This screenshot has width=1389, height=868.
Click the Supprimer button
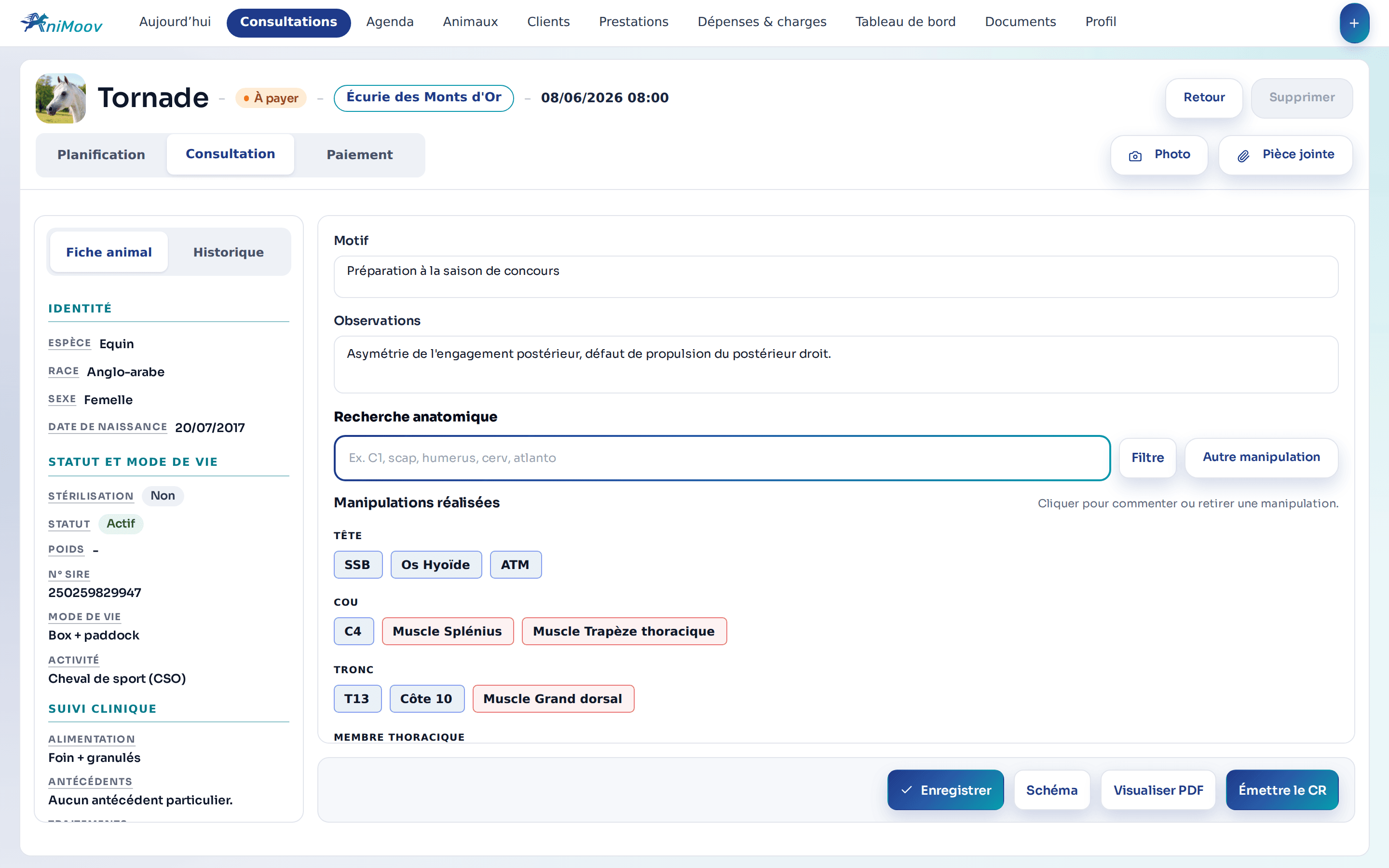click(x=1302, y=98)
